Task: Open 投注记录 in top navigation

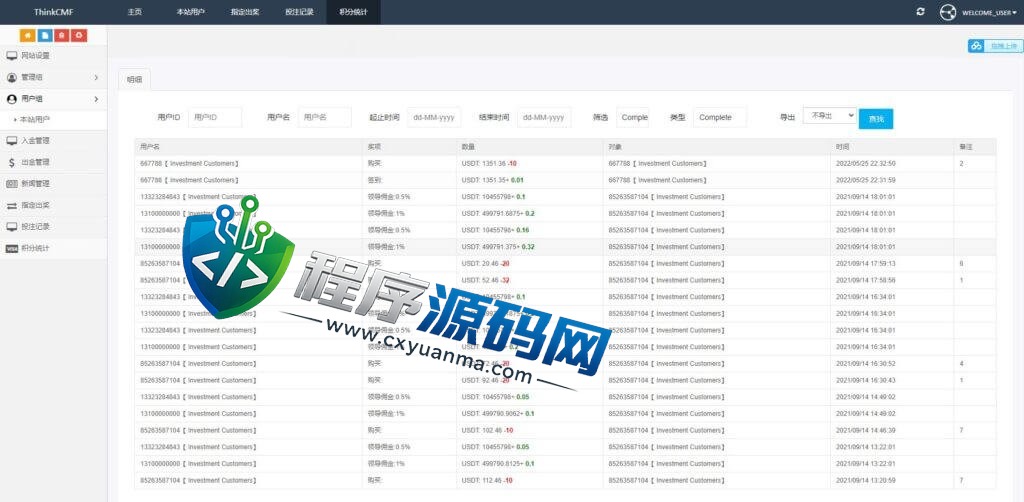Action: [x=299, y=12]
